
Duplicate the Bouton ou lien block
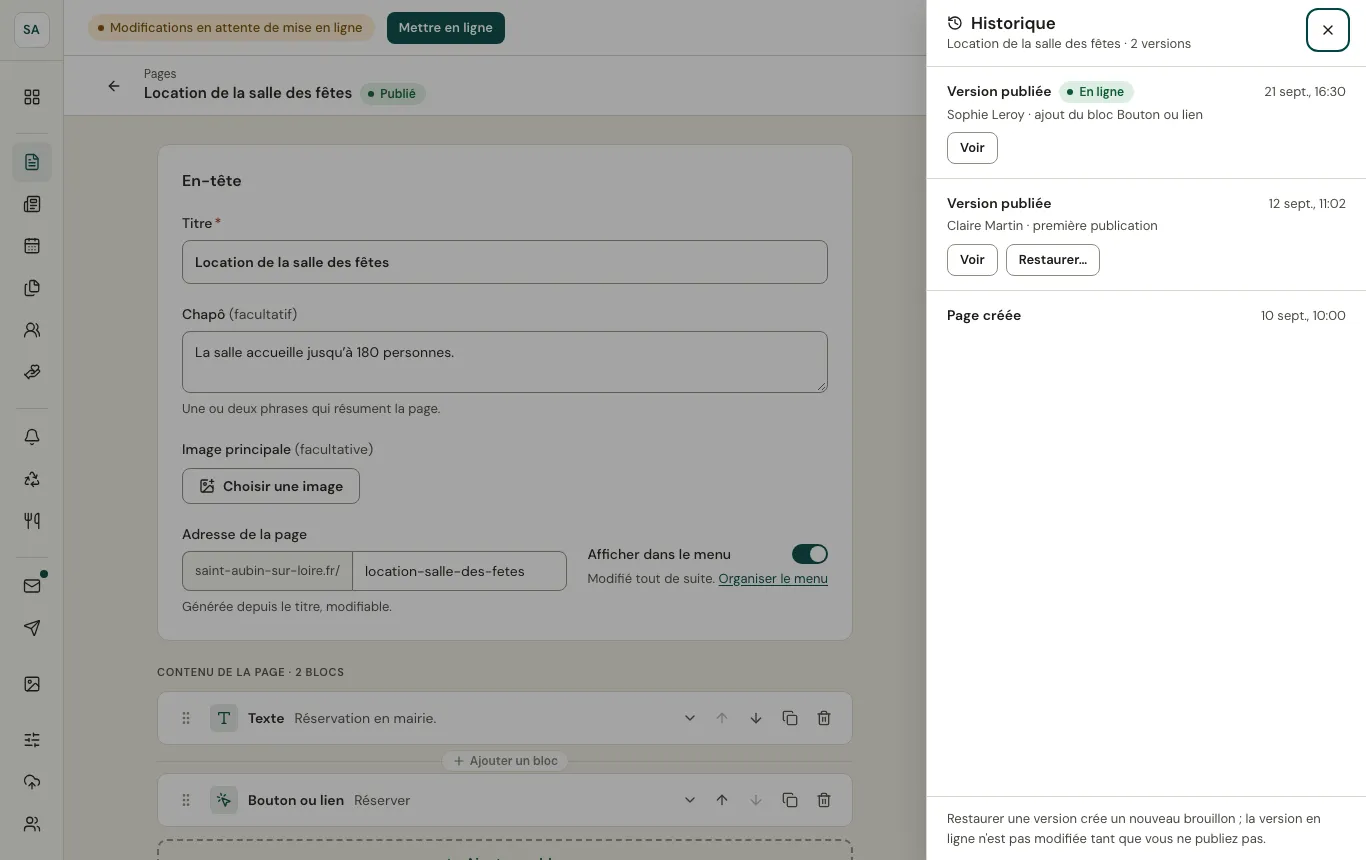[790, 800]
